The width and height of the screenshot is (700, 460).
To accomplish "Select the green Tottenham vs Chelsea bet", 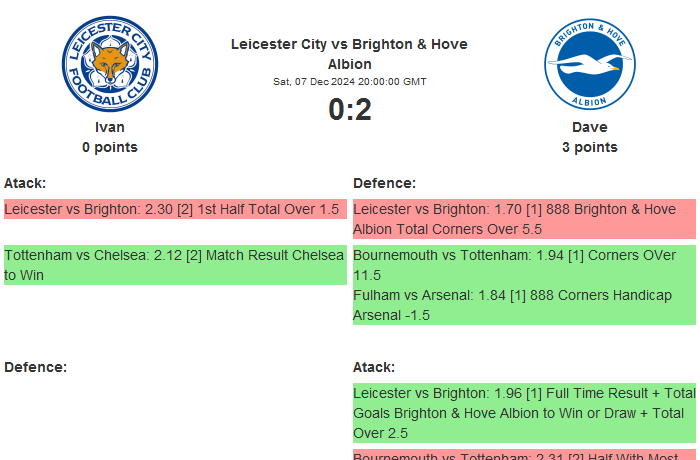I will [x=174, y=265].
